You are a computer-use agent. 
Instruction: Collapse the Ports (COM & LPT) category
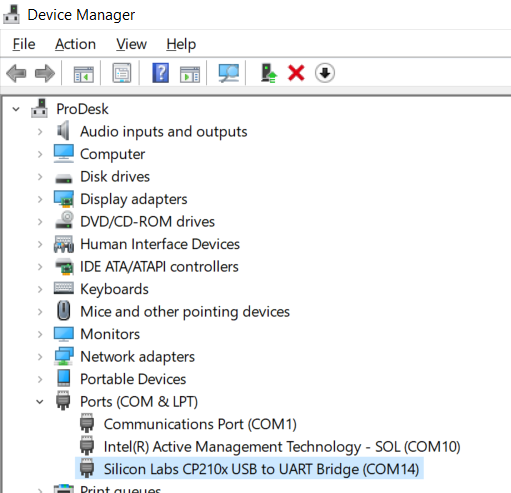40,402
